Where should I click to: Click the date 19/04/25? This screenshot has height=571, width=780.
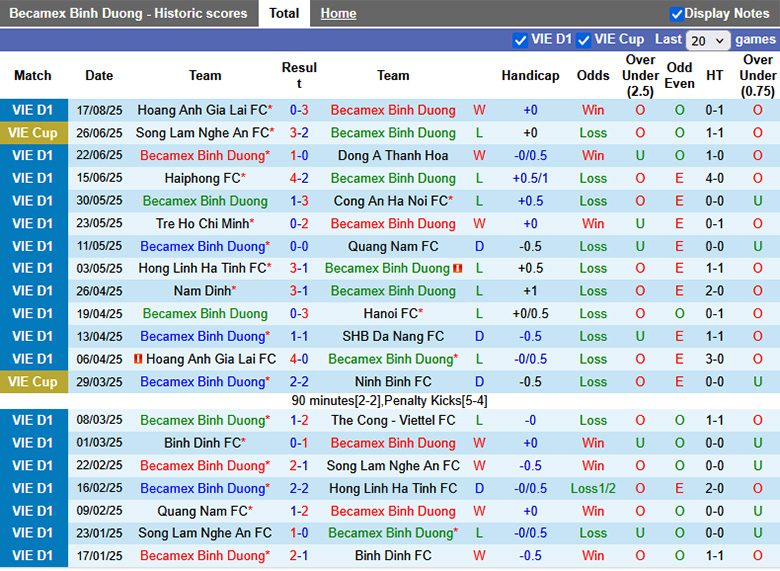pyautogui.click(x=99, y=313)
